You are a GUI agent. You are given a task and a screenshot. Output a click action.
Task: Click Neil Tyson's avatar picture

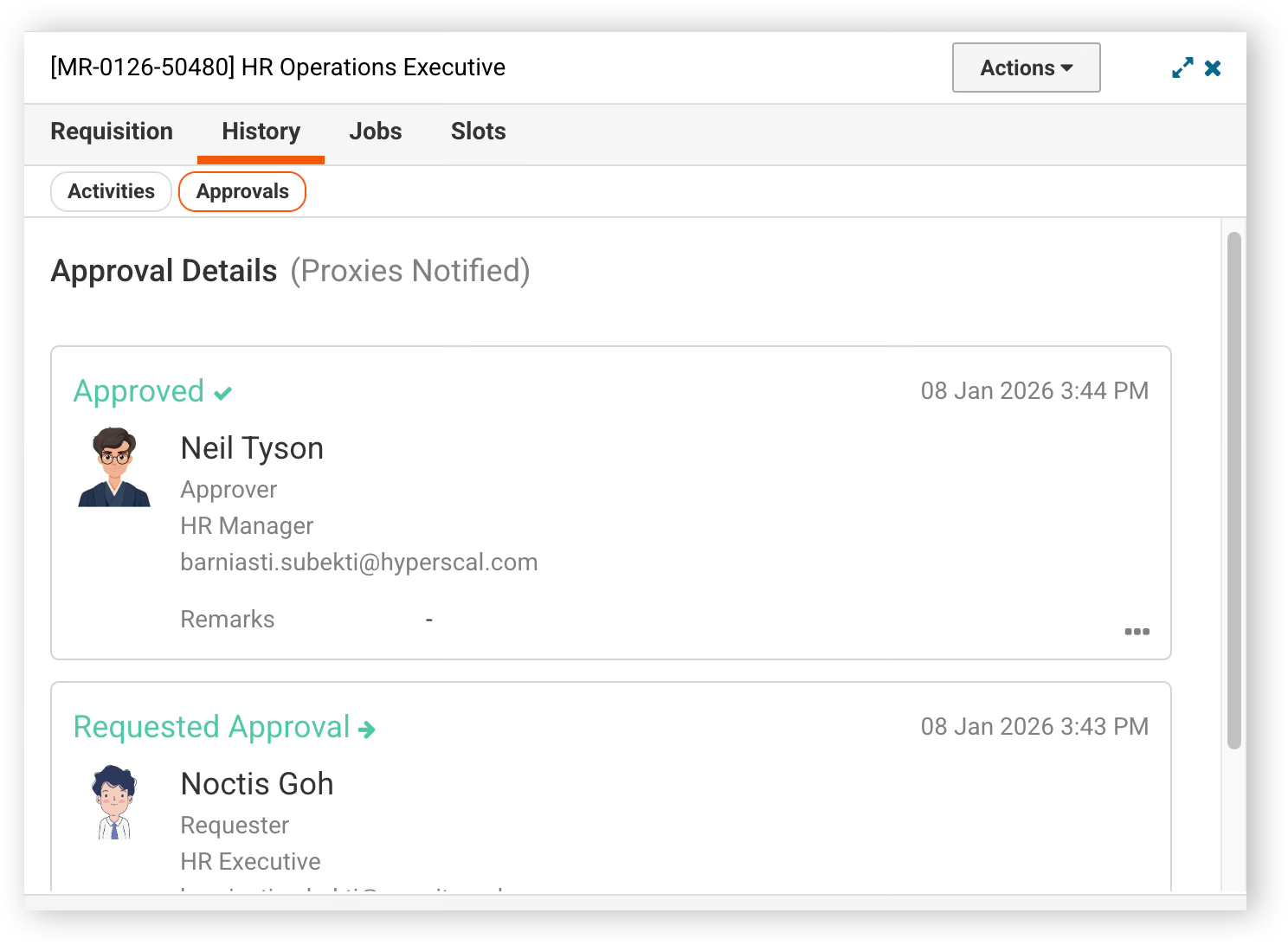coord(114,467)
